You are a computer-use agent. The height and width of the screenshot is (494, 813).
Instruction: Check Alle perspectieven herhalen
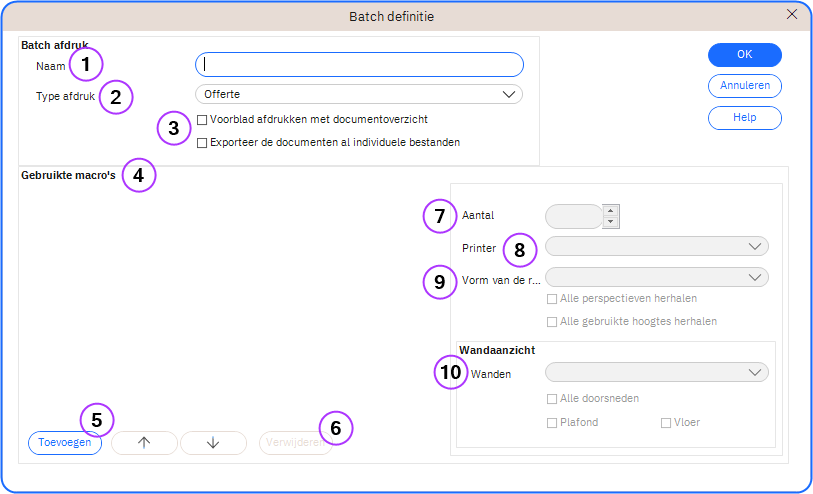click(552, 298)
